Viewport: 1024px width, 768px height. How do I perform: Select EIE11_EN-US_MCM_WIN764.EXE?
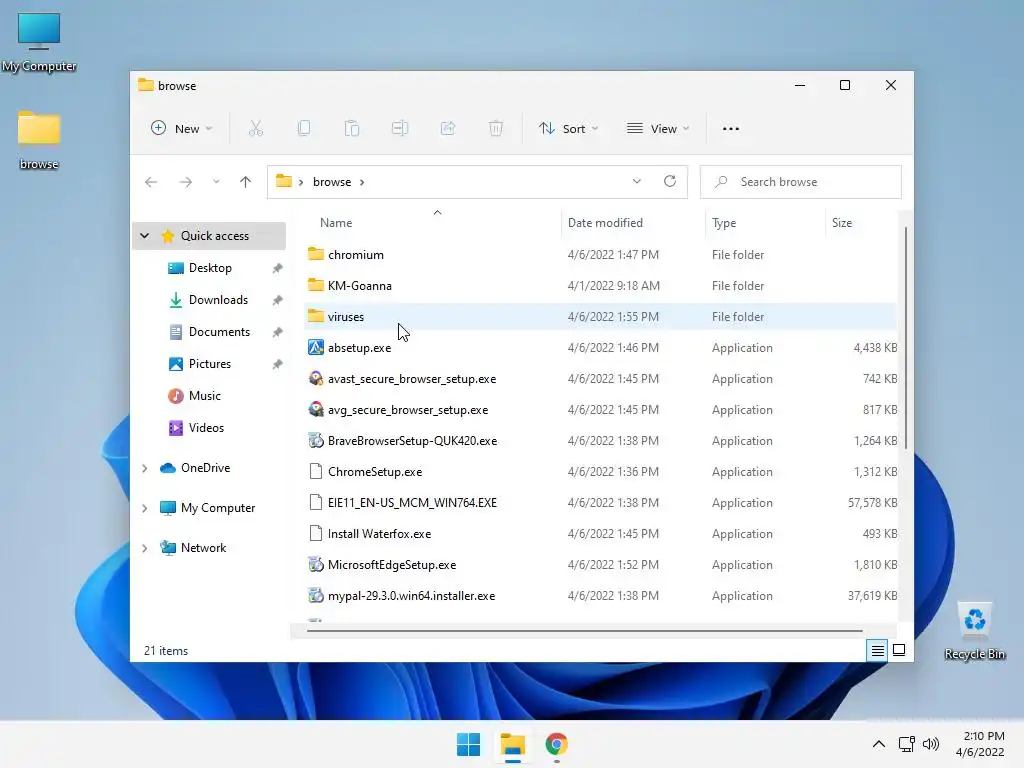601,503
